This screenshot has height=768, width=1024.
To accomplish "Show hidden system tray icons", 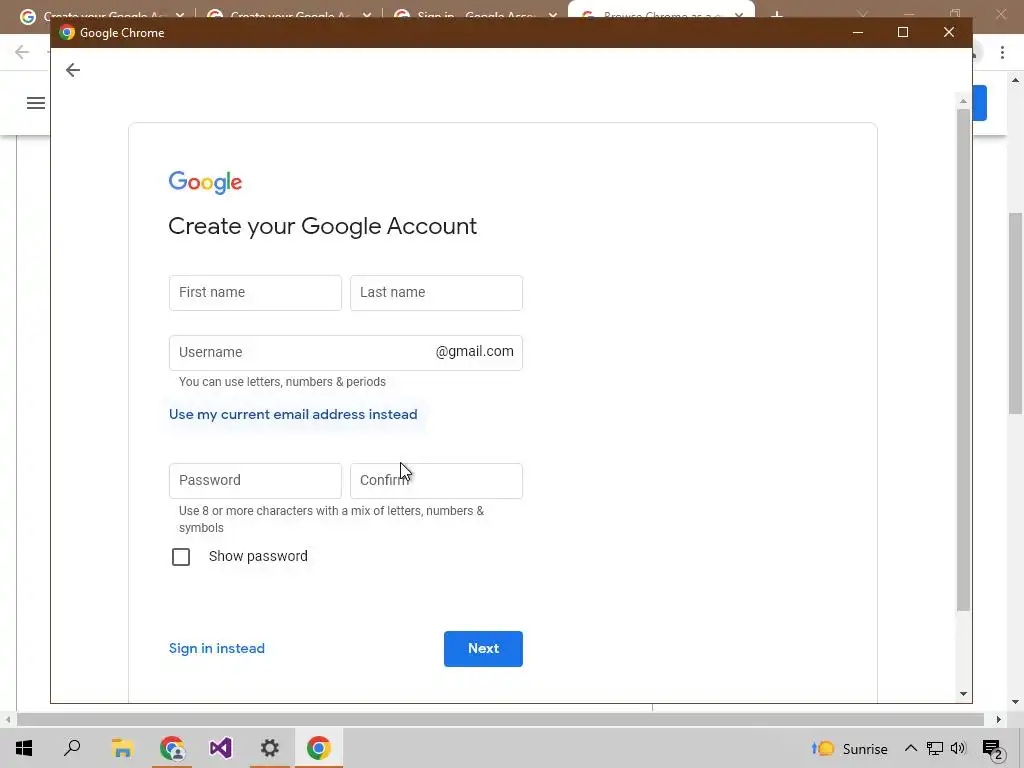I will click(x=910, y=748).
